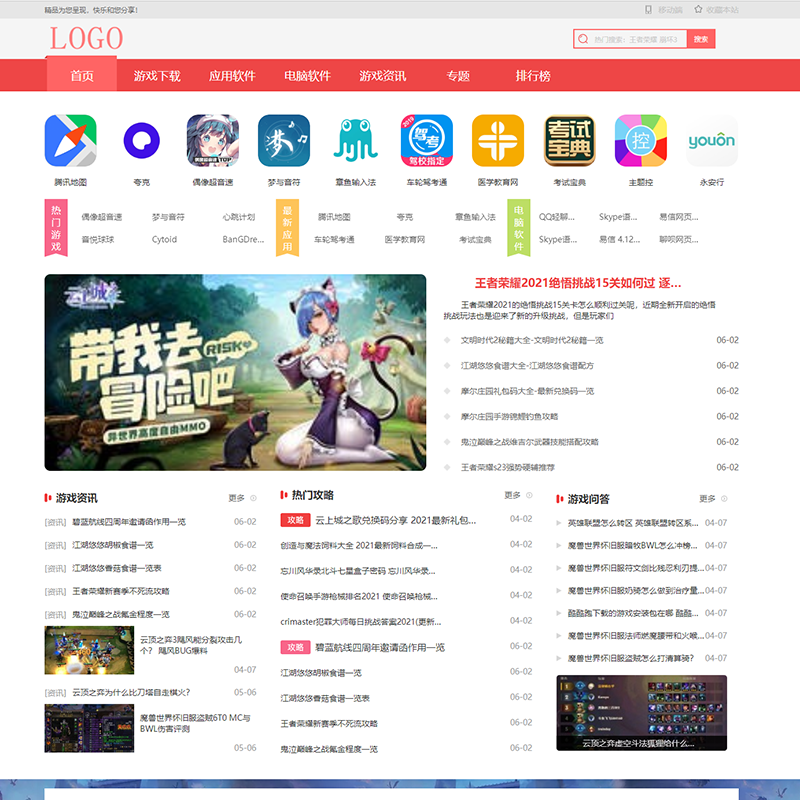
Task: Click the search magnifier icon in search box
Action: (583, 39)
